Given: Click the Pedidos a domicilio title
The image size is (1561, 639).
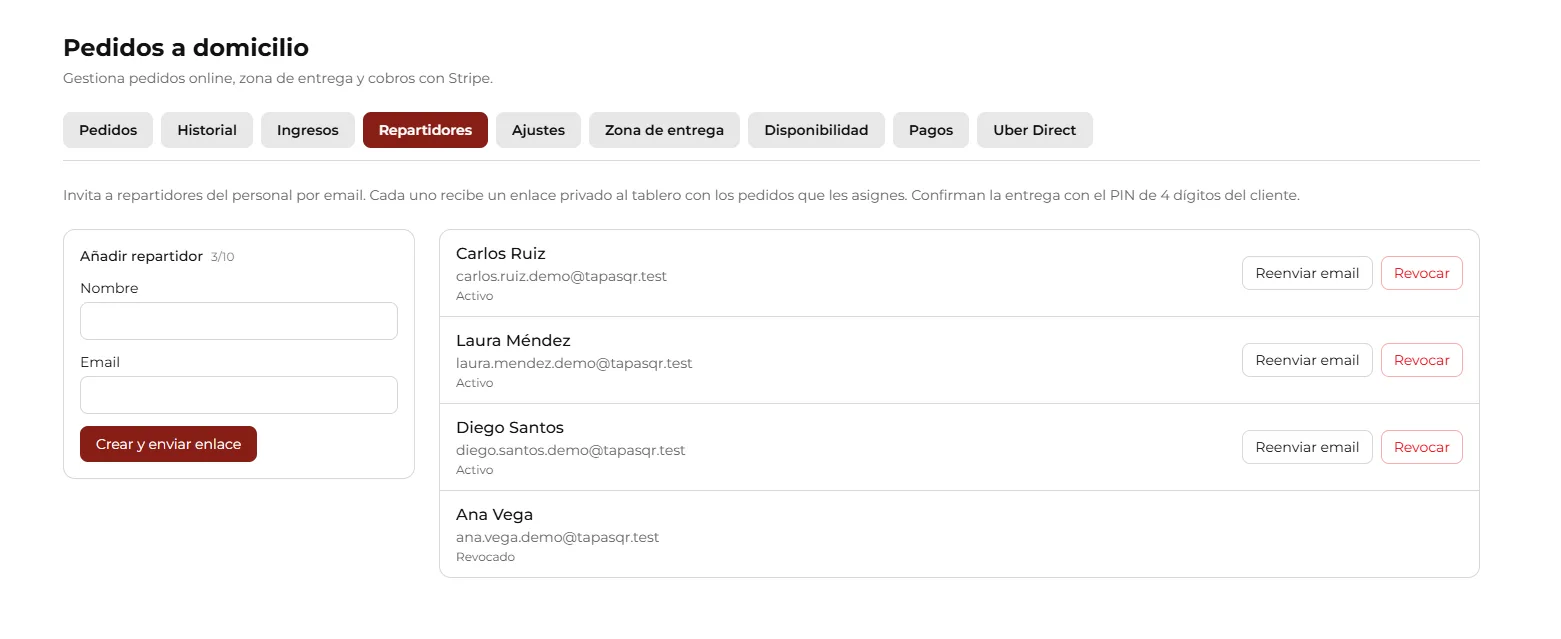Looking at the screenshot, I should click(186, 47).
